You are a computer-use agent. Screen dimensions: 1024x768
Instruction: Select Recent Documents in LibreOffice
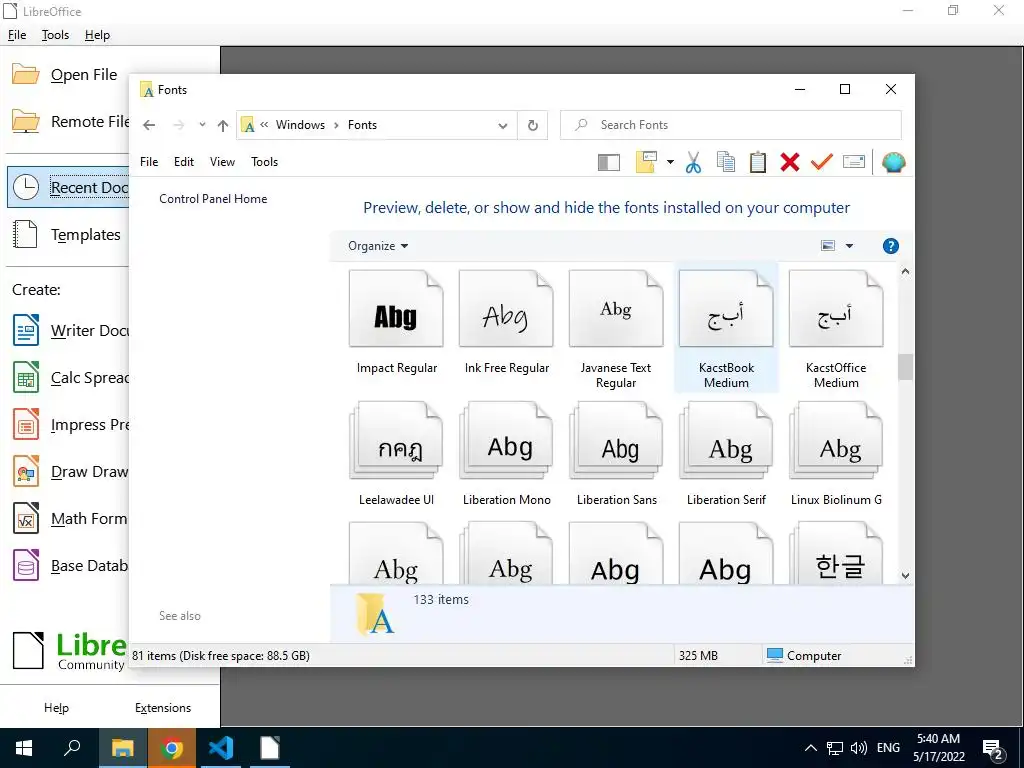(x=68, y=187)
